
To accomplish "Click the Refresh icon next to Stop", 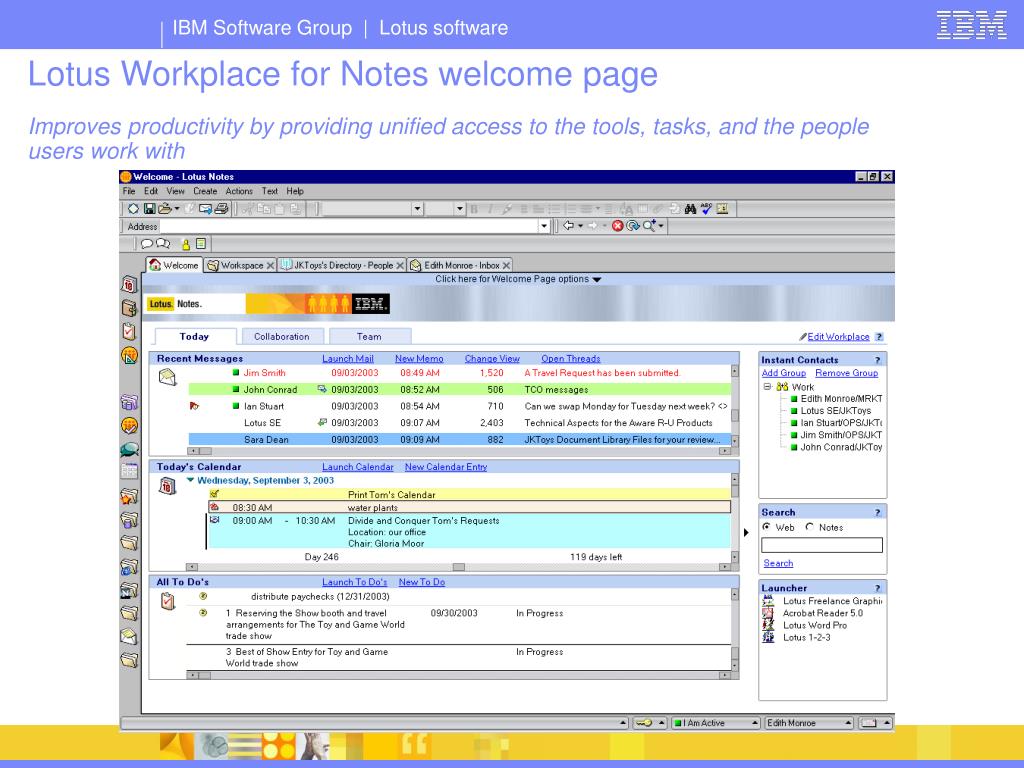I will click(632, 226).
